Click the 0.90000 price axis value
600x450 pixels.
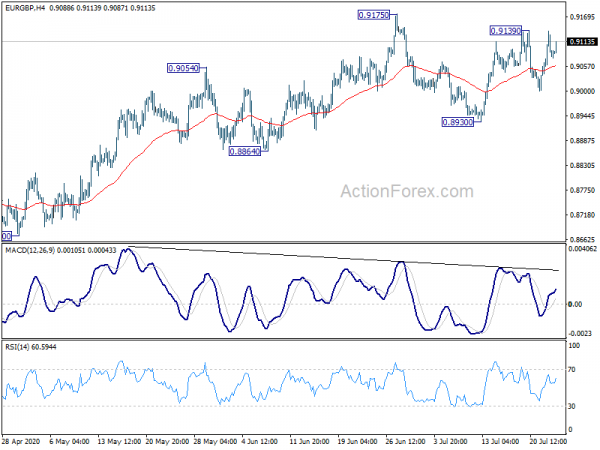[582, 91]
